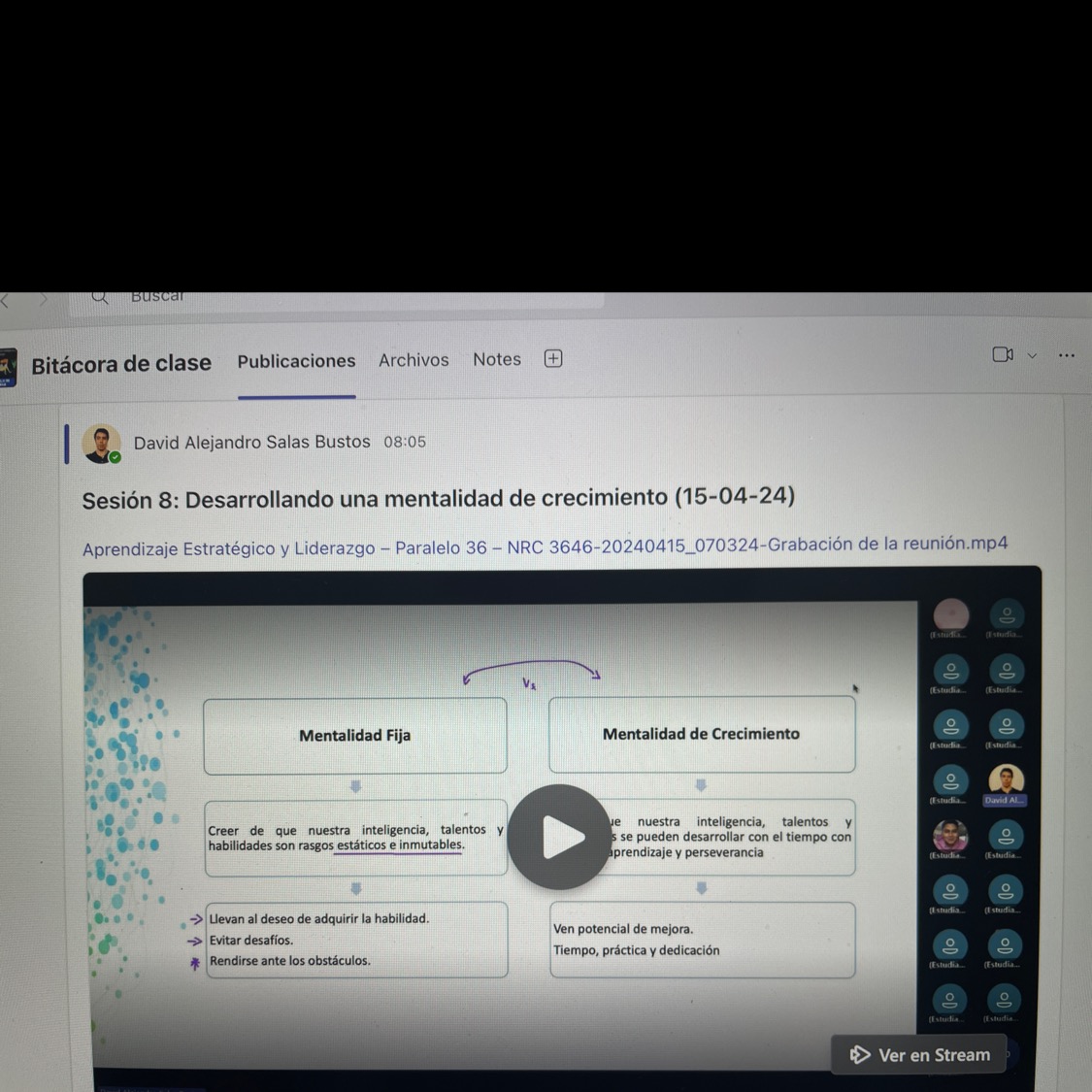The image size is (1092, 1092).
Task: Select the Notes tab
Action: coord(497,359)
